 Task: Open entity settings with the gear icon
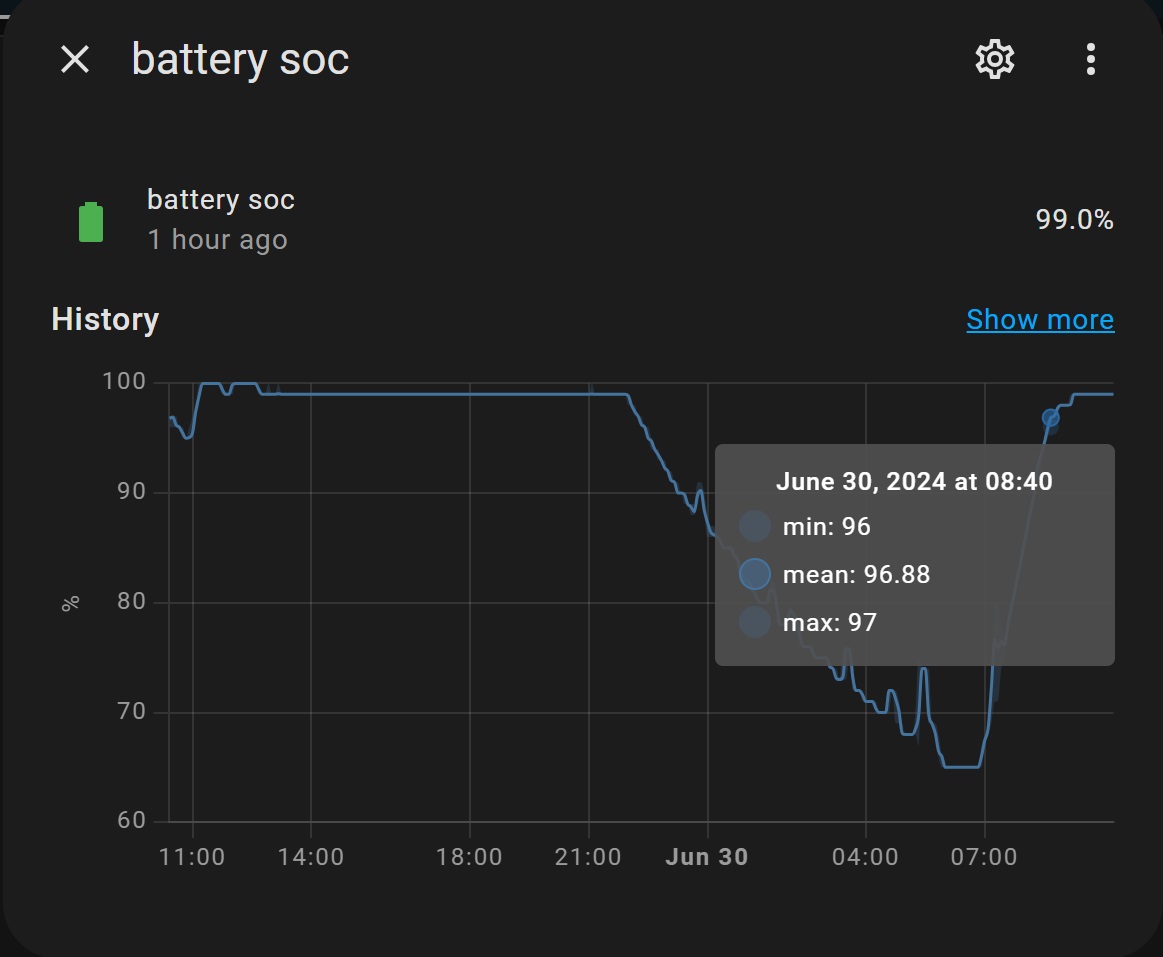tap(995, 59)
